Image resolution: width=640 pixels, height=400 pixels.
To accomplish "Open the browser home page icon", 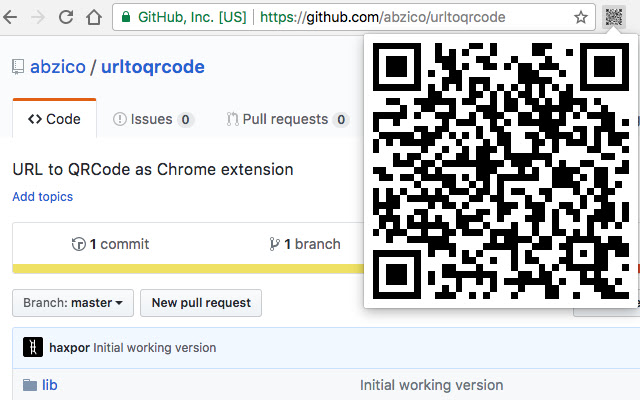I will [x=94, y=17].
